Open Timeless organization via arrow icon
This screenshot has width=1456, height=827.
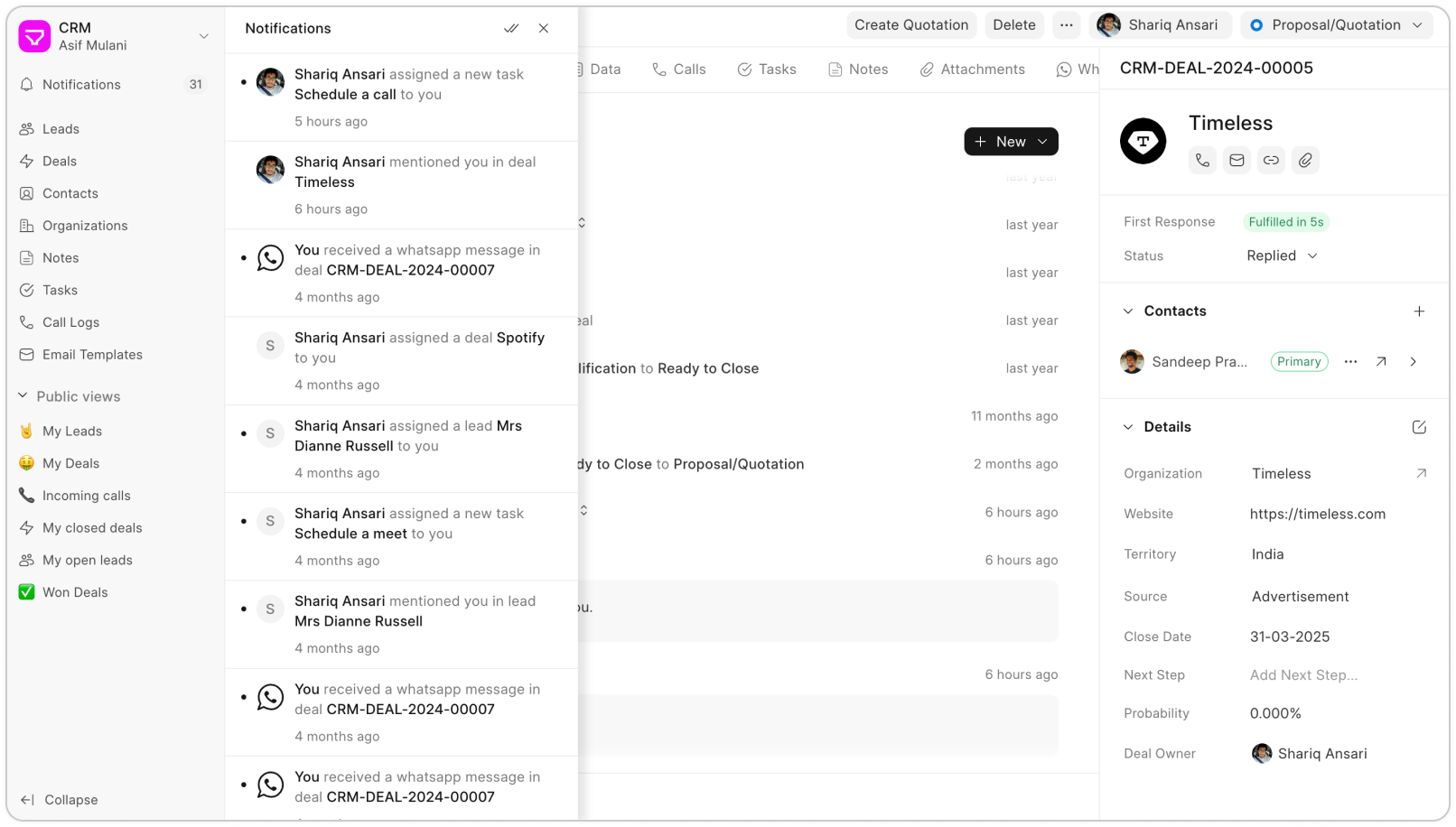click(x=1421, y=473)
